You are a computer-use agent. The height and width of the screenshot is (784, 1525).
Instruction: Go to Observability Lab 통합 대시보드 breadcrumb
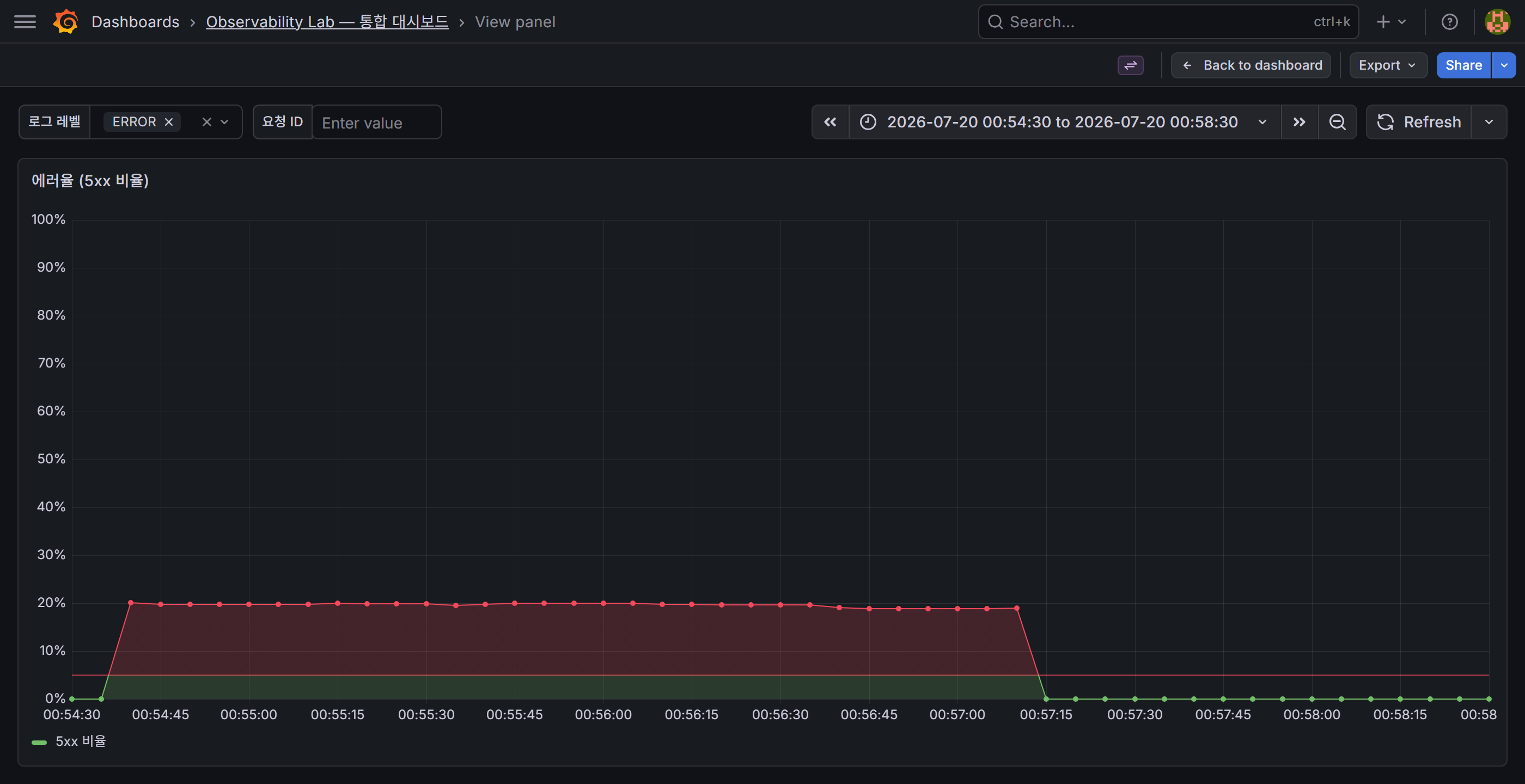(x=327, y=22)
